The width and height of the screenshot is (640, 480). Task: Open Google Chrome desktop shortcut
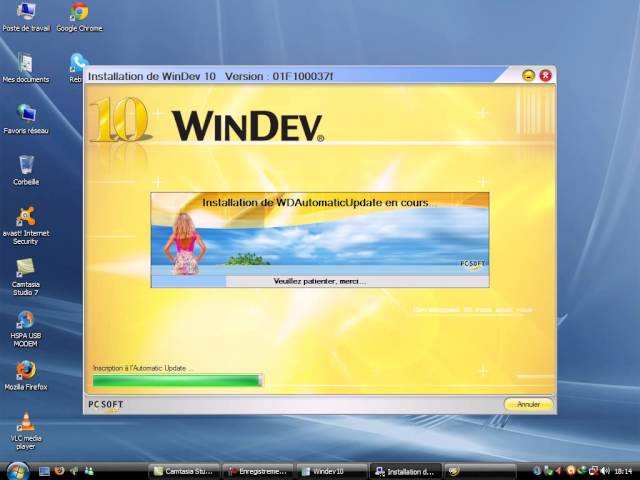pyautogui.click(x=79, y=16)
